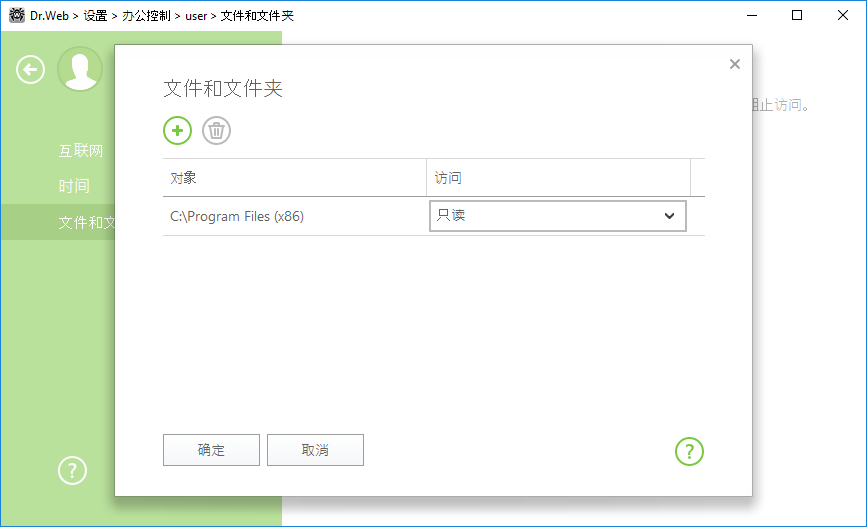This screenshot has width=867, height=527.
Task: Click the 访问 column header
Action: click(x=557, y=178)
